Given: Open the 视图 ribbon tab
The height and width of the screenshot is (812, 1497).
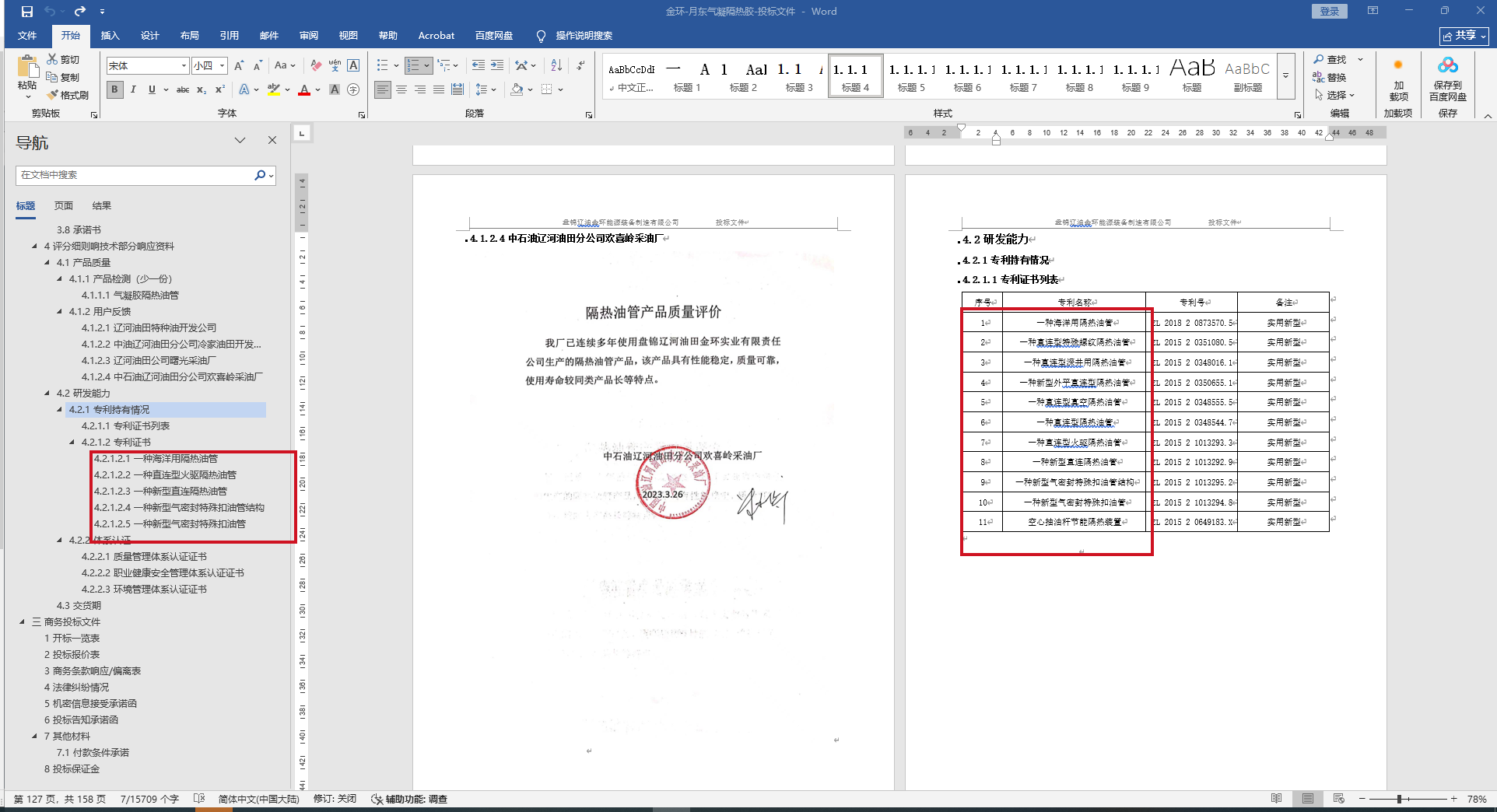Looking at the screenshot, I should click(x=348, y=36).
